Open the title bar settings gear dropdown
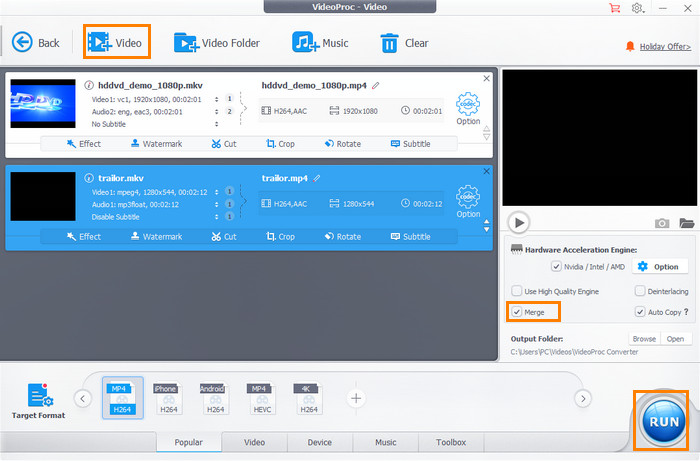 coord(637,8)
